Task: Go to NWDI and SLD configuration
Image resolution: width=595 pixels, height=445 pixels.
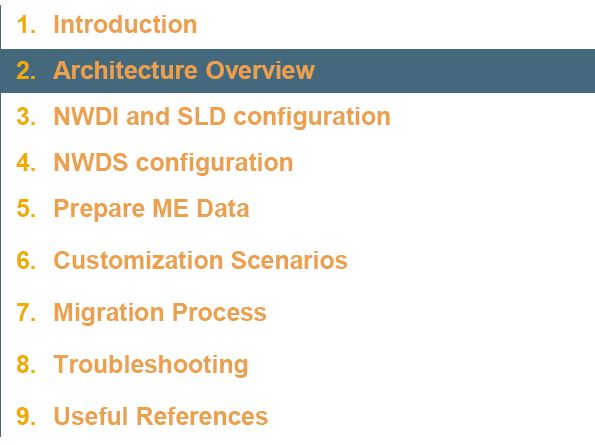Action: click(222, 116)
